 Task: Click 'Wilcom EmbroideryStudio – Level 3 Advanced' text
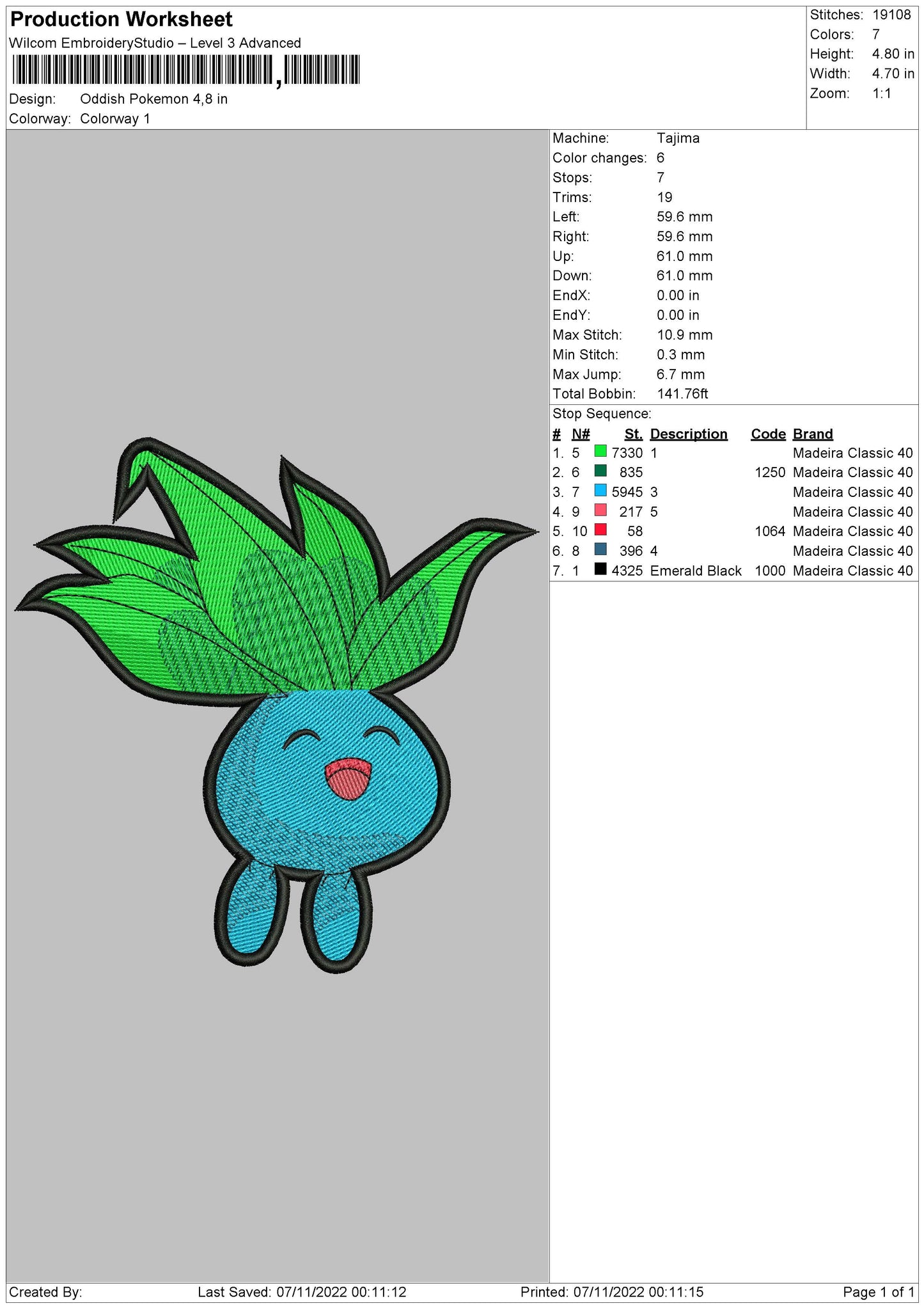pyautogui.click(x=155, y=43)
